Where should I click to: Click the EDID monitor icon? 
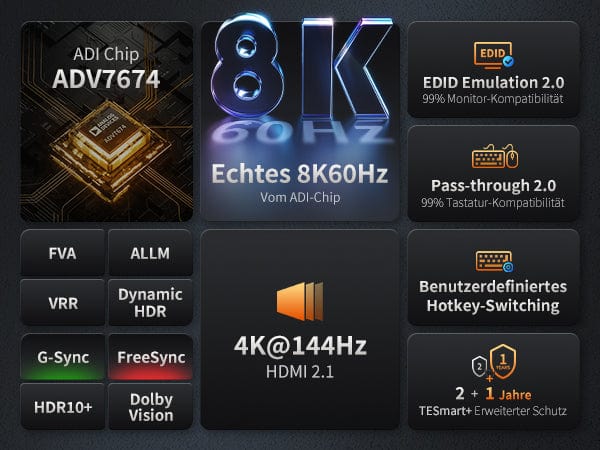click(494, 55)
